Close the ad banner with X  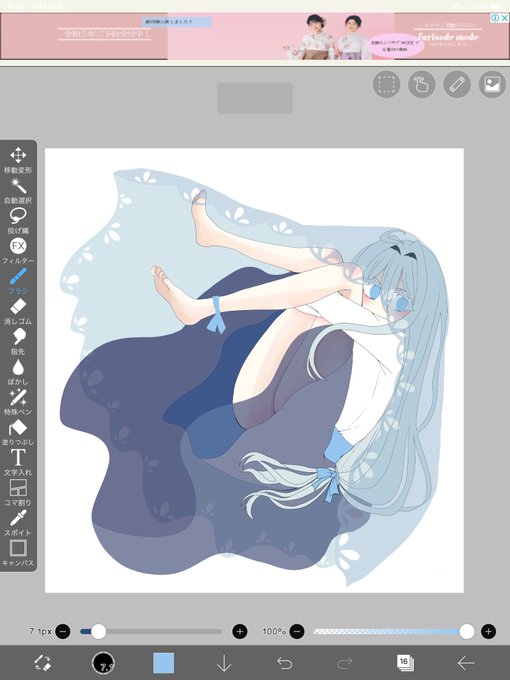pyautogui.click(x=505, y=18)
